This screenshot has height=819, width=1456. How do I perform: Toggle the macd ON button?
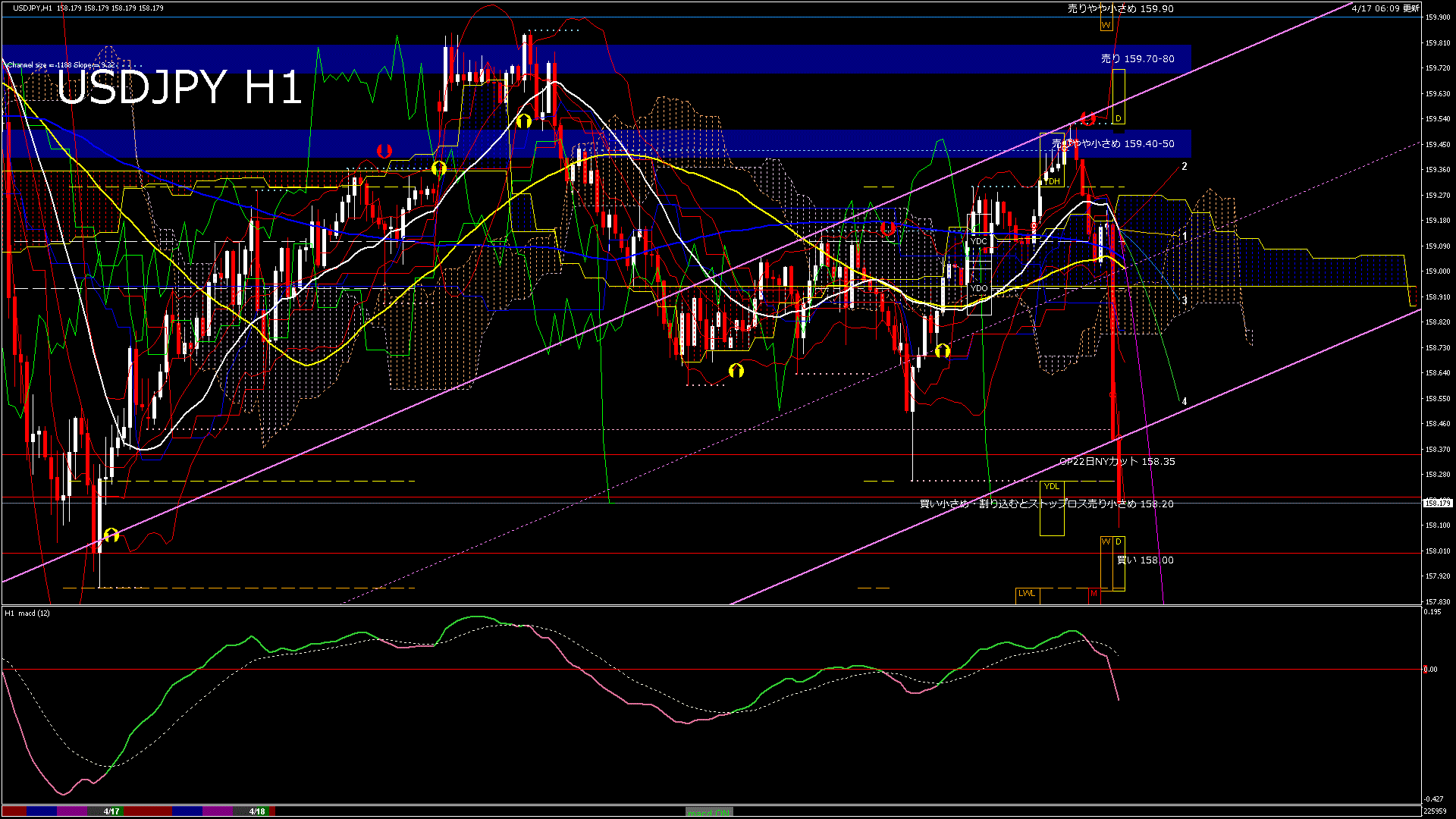(709, 811)
